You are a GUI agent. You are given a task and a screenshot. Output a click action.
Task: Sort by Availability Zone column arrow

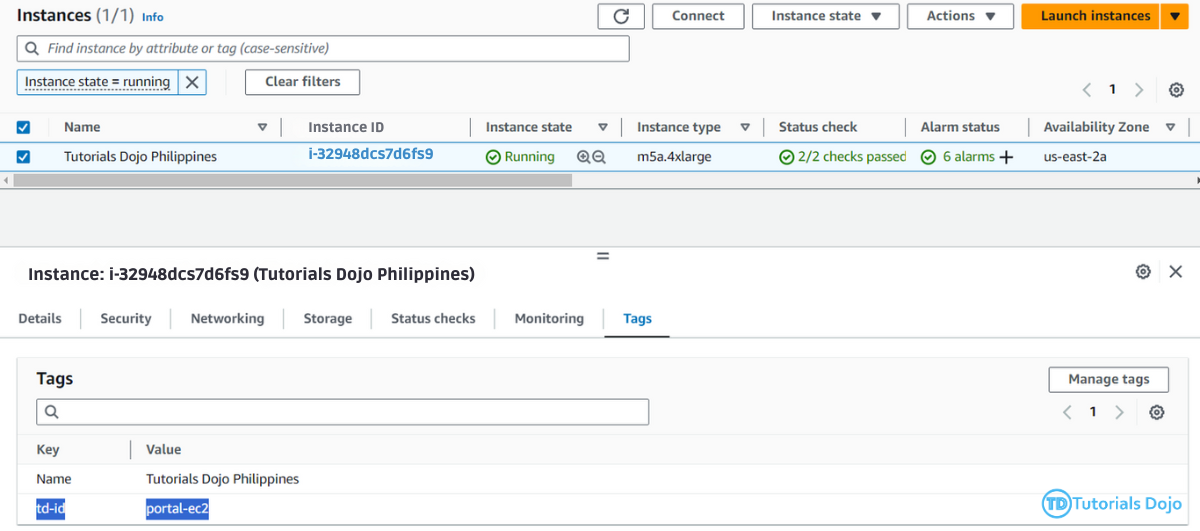(1170, 127)
